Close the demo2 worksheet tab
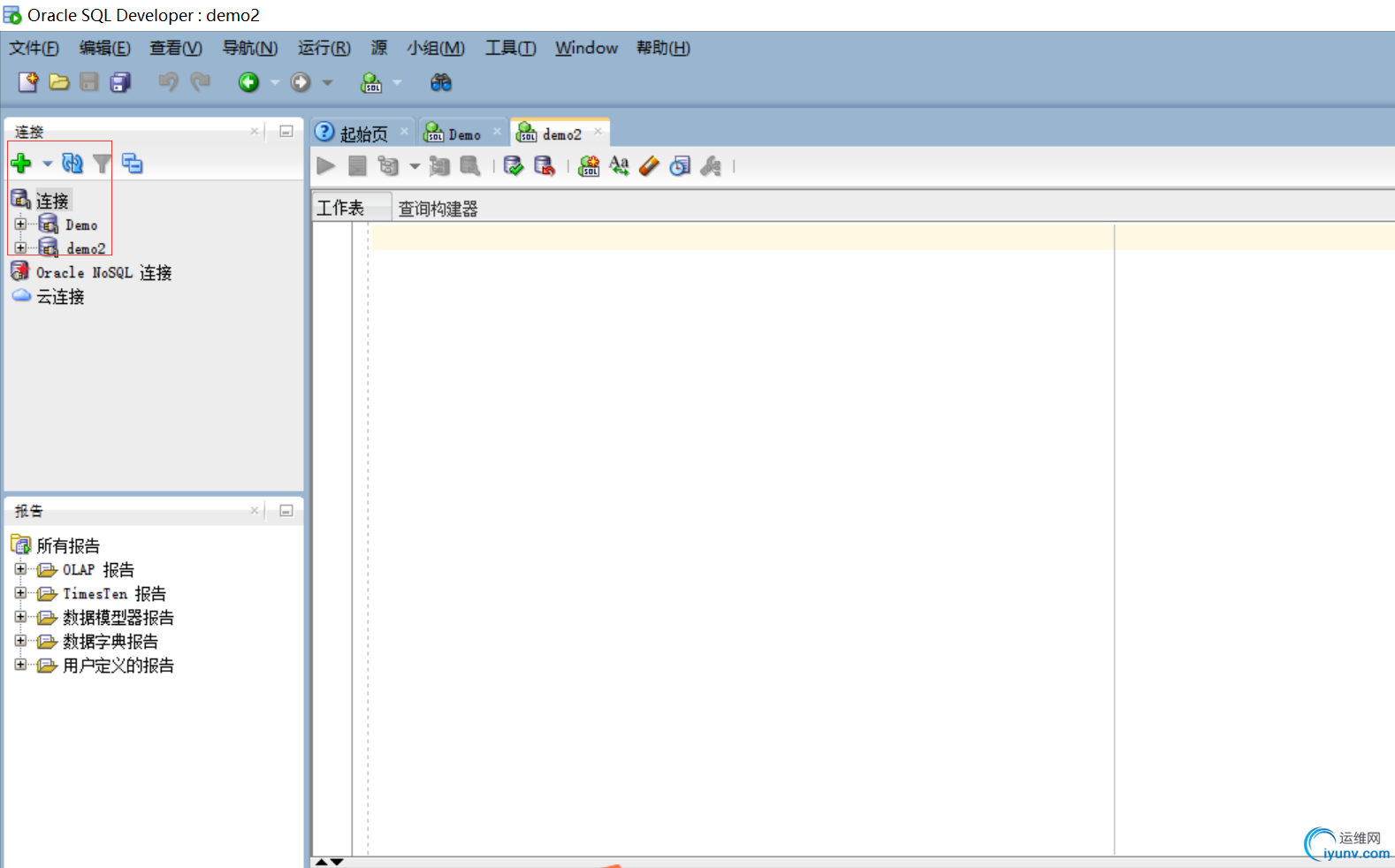 [598, 131]
